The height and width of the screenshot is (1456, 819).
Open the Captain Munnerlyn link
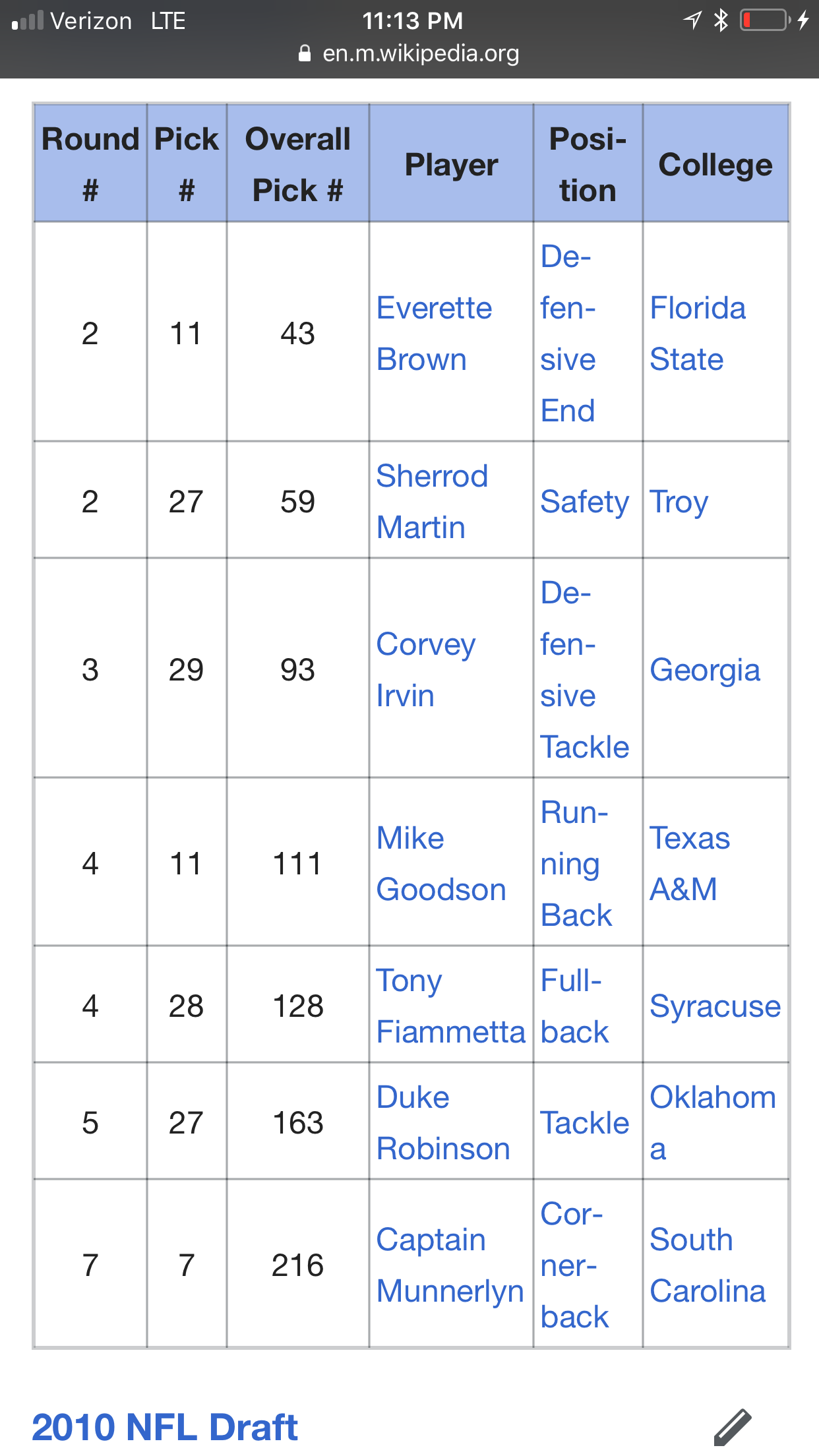click(x=450, y=1265)
